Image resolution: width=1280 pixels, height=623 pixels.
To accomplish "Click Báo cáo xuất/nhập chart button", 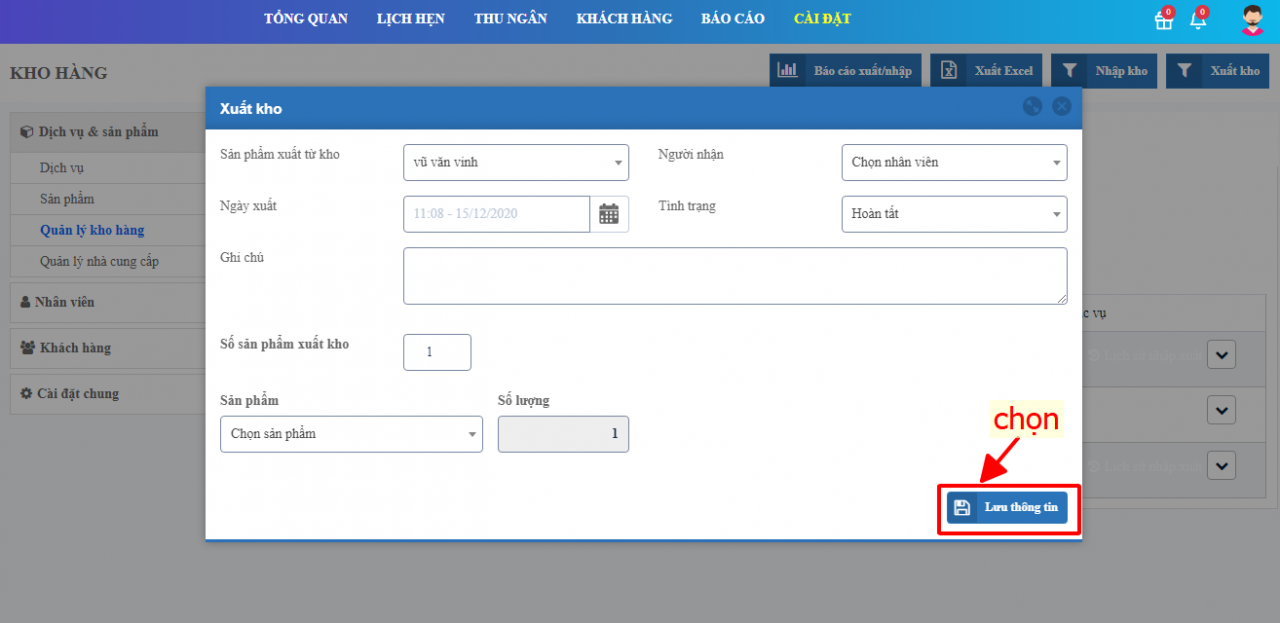I will 845,71.
